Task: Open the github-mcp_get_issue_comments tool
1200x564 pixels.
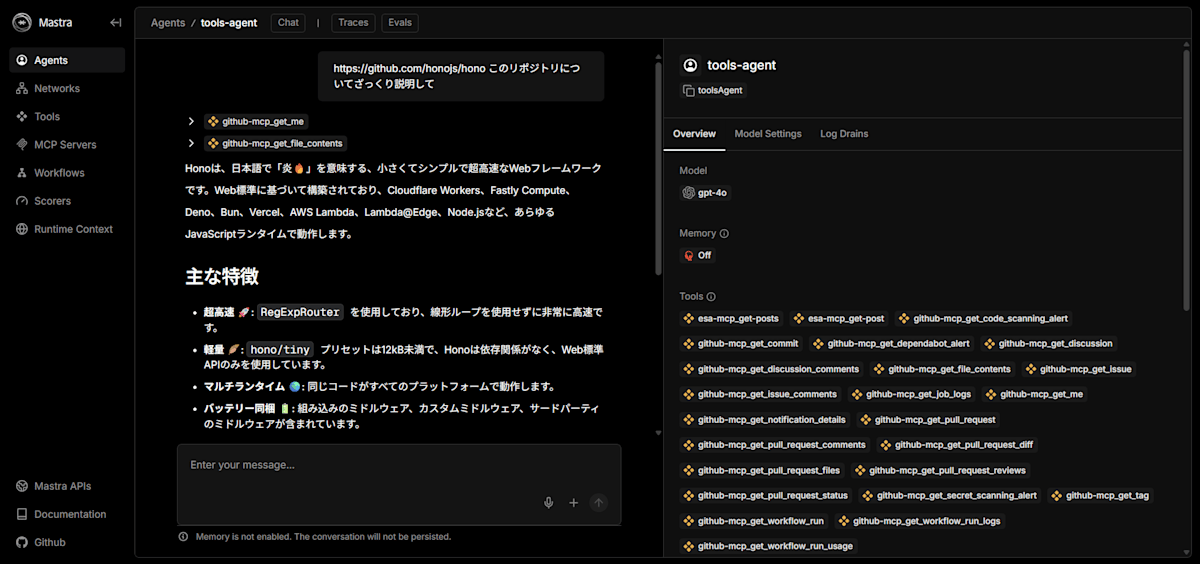Action: click(x=760, y=394)
